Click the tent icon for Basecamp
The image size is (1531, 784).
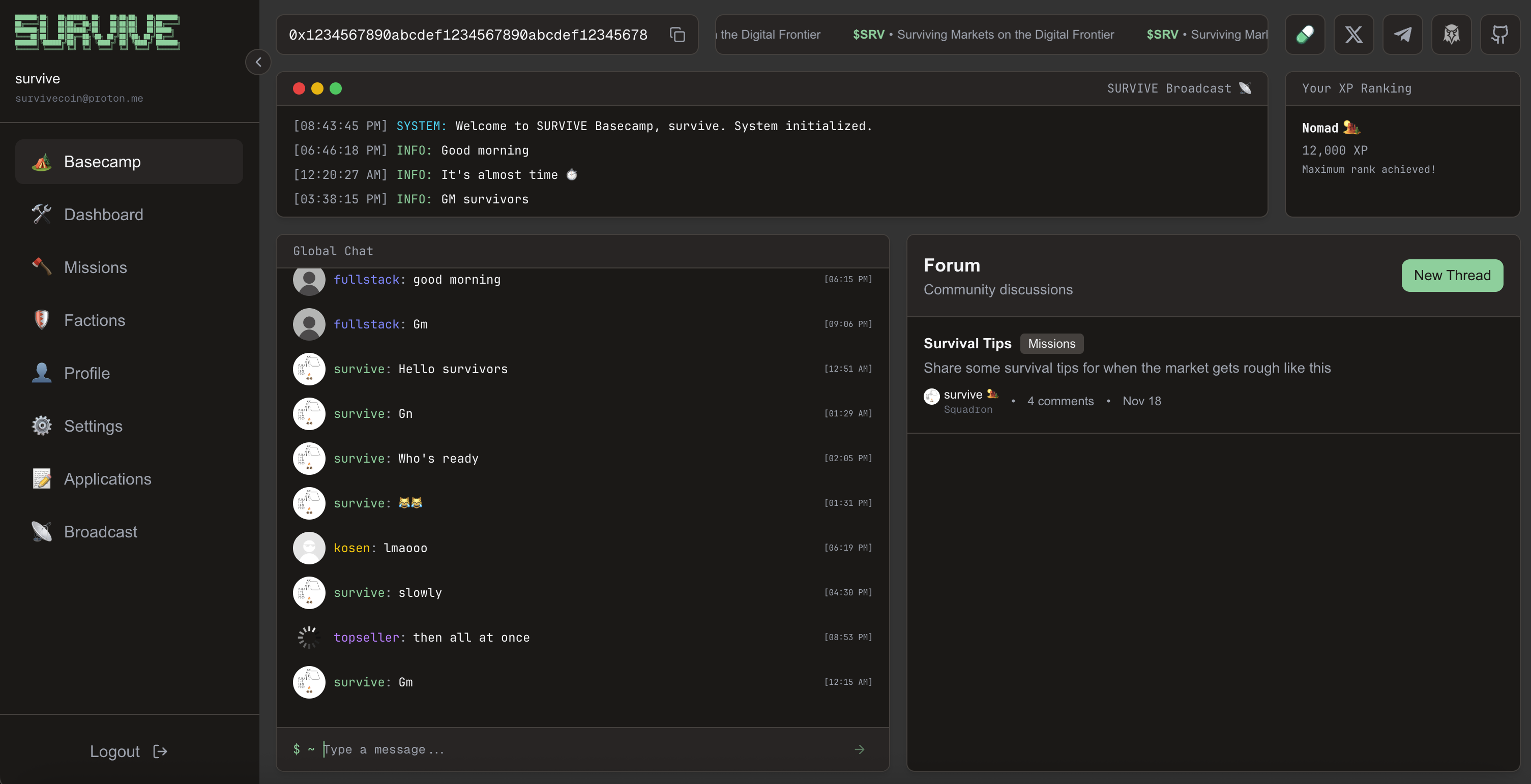(x=42, y=162)
